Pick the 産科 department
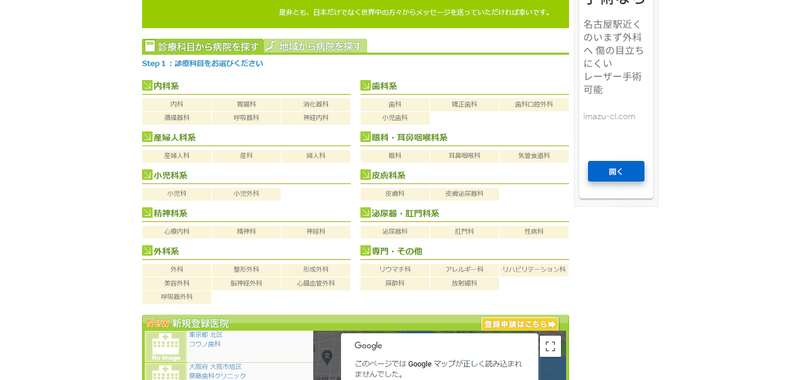The width and height of the screenshot is (800, 380). coord(246,156)
